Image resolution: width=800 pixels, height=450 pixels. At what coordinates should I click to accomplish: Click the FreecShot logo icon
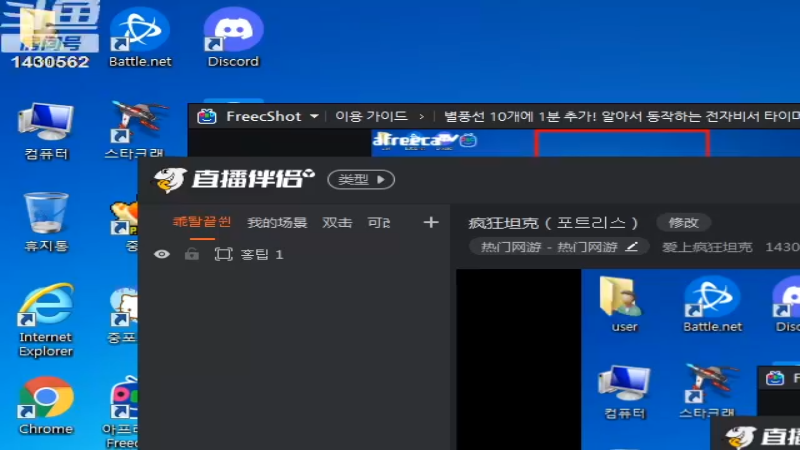207,116
